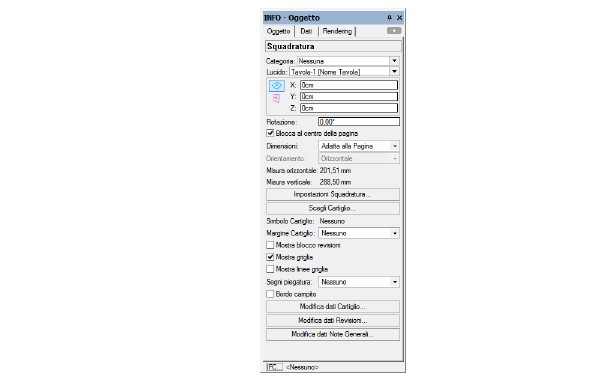Expand the Dimensioni dropdown
The image size is (607, 383).
point(358,146)
